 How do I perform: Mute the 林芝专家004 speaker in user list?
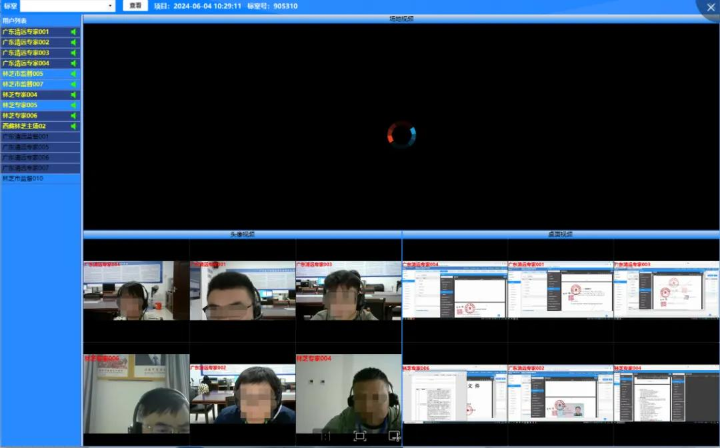click(73, 95)
